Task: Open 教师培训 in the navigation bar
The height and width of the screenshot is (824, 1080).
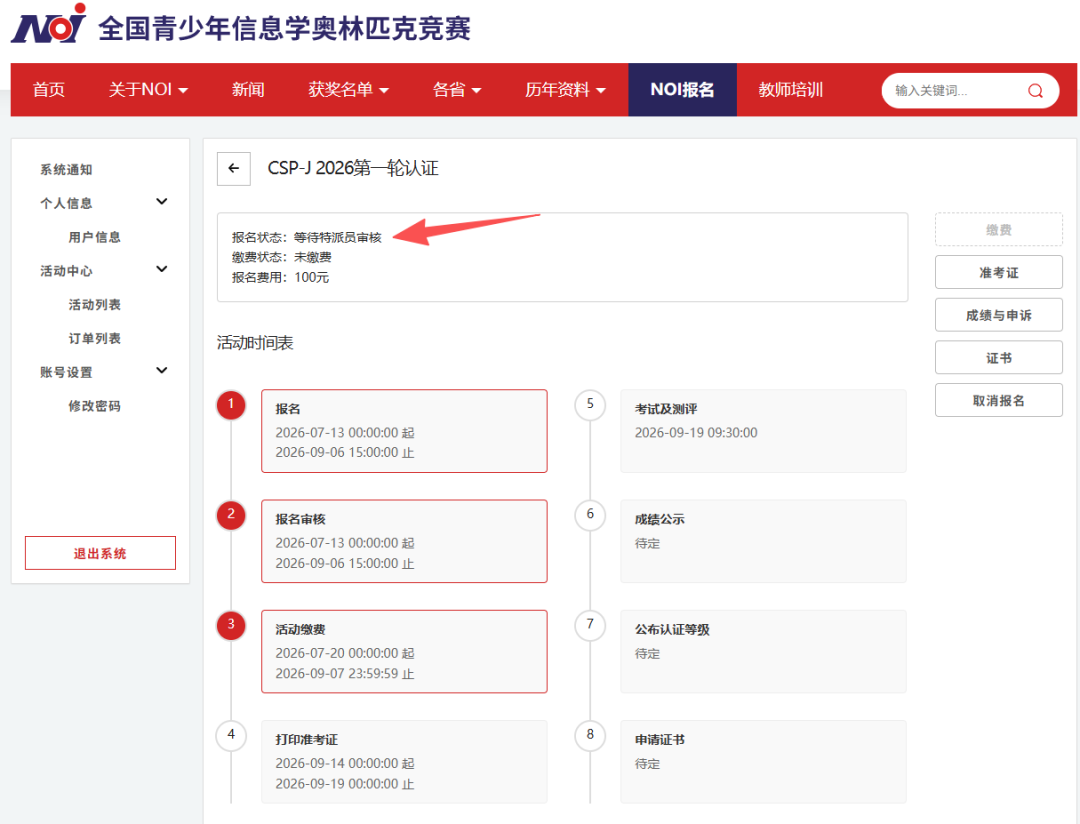Action: (x=791, y=90)
